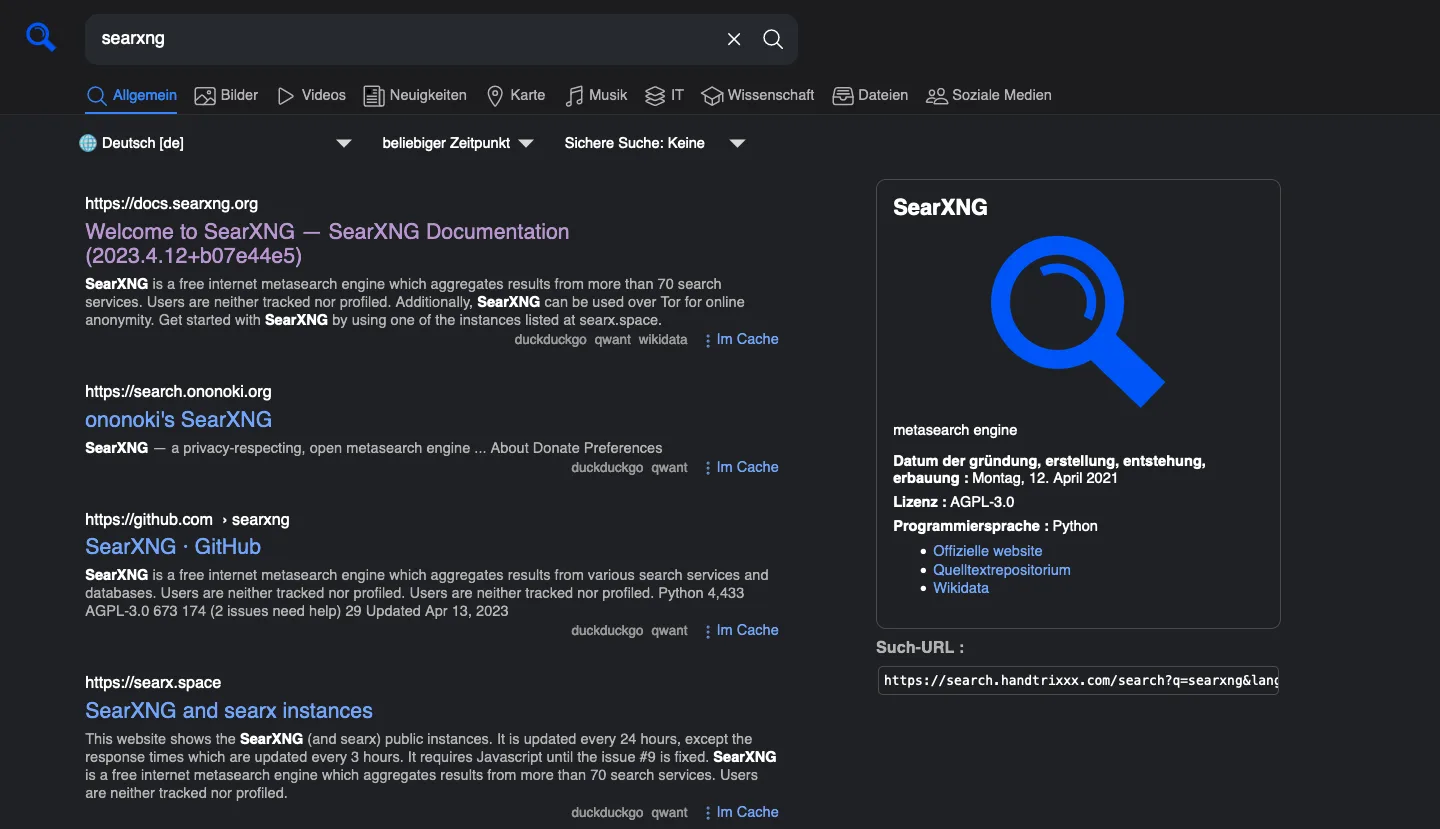Switch to the Videos tab
Image resolution: width=1440 pixels, height=829 pixels.
pos(312,95)
